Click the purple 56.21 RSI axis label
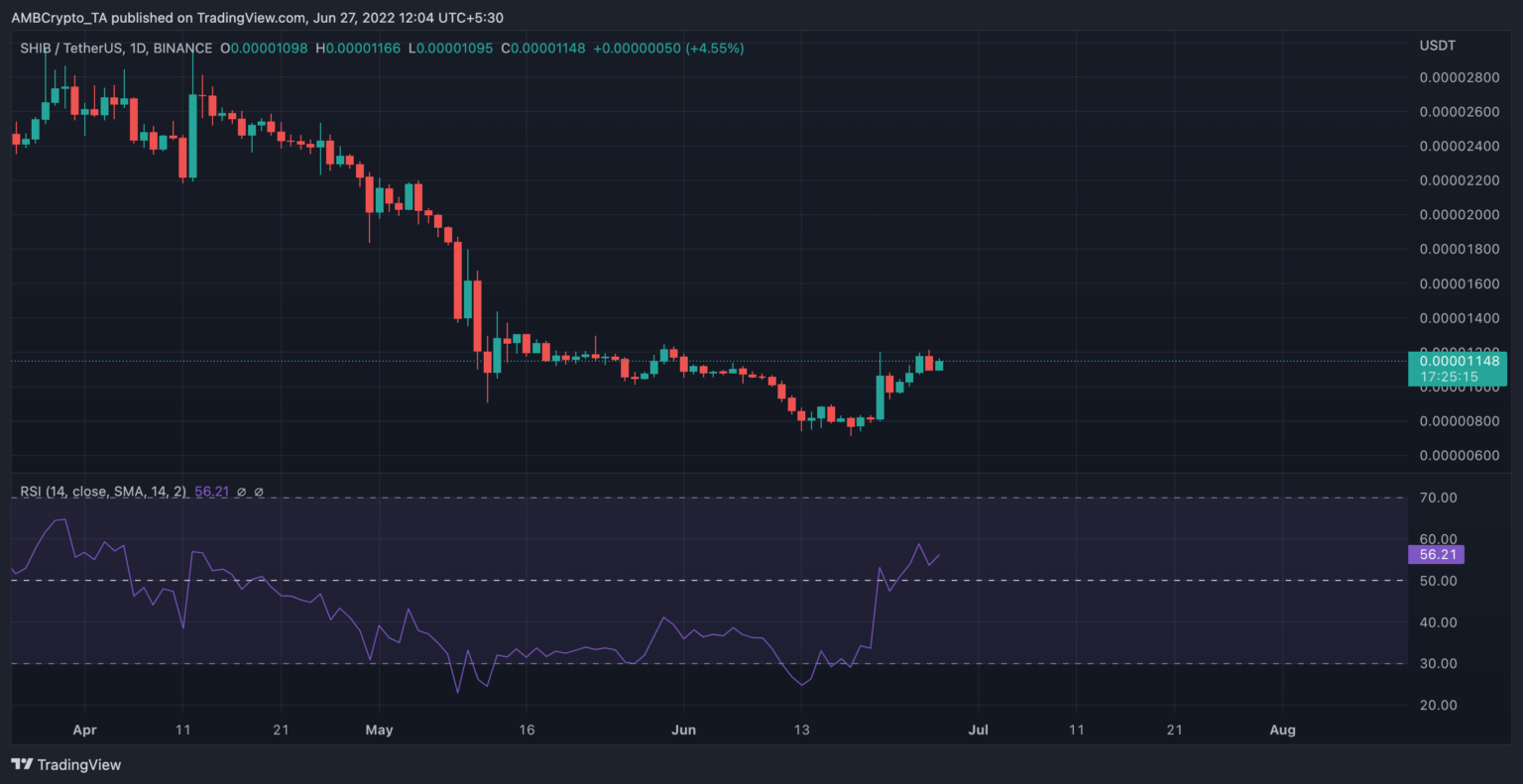 (1436, 555)
